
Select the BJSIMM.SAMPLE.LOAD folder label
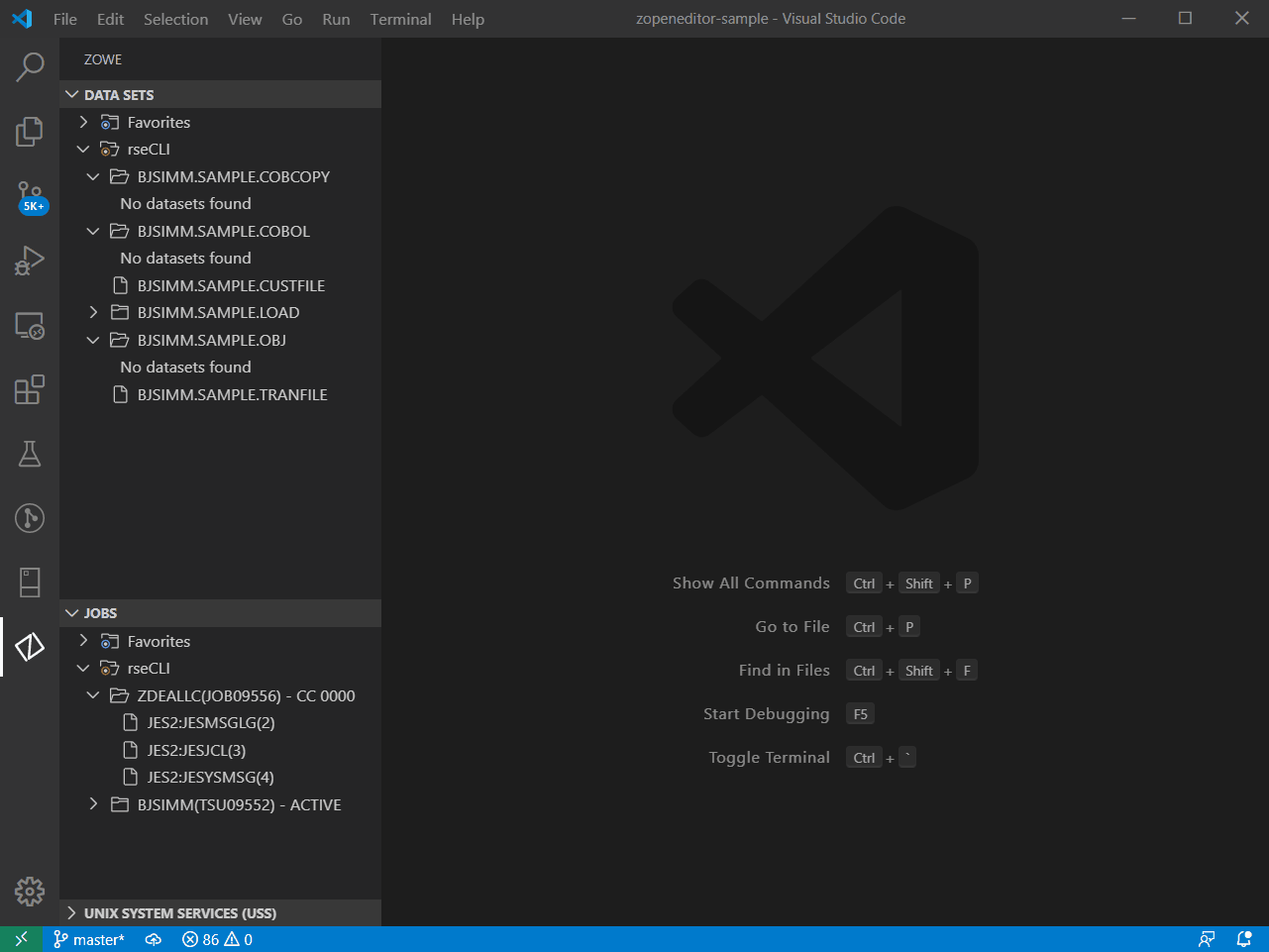point(219,312)
